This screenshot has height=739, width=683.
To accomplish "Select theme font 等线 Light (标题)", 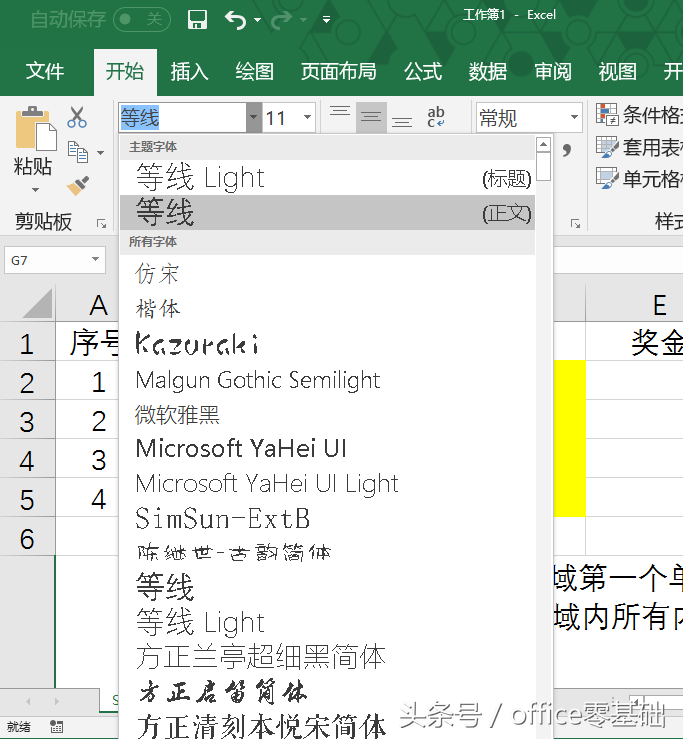I will 328,178.
